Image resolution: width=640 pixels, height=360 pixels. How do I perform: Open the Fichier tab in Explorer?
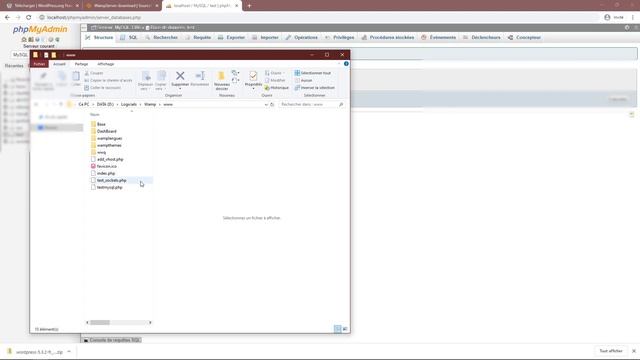click(x=39, y=64)
